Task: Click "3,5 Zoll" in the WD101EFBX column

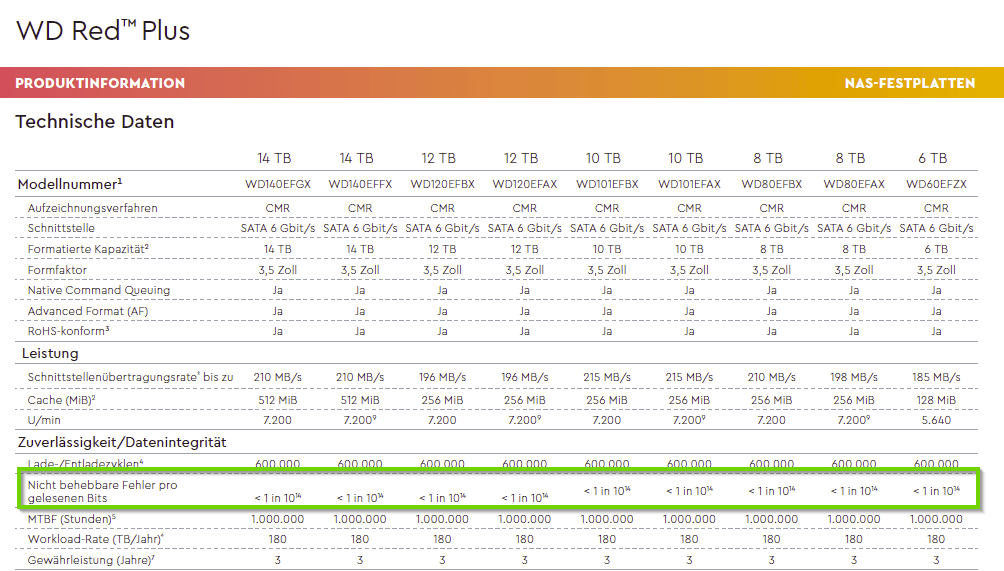Action: [607, 270]
